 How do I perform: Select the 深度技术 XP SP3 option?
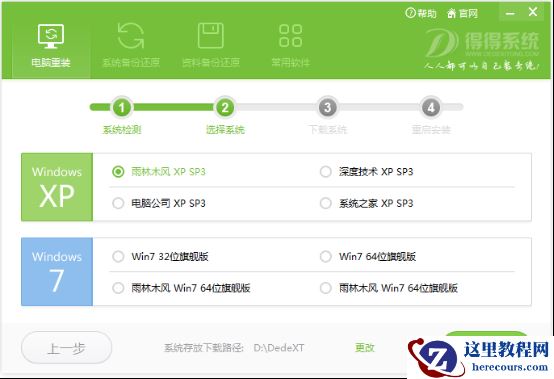tap(366, 172)
